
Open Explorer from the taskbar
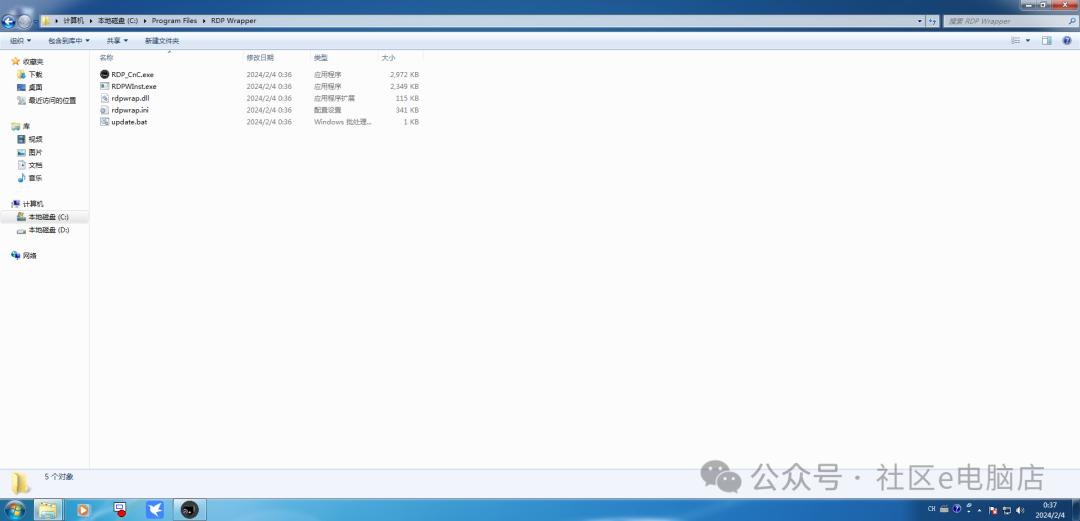coord(48,510)
